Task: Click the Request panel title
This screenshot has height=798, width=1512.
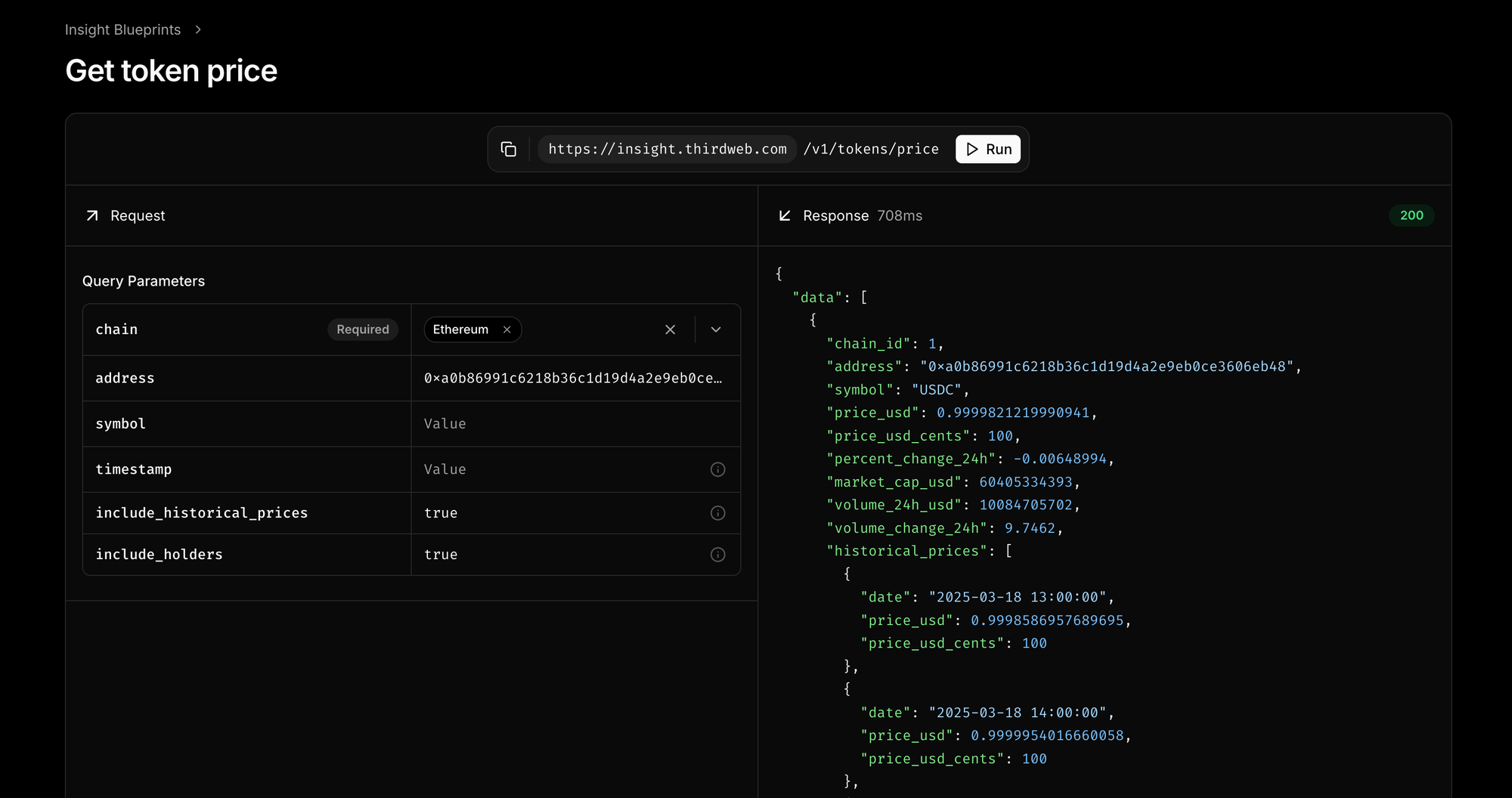Action: (138, 216)
